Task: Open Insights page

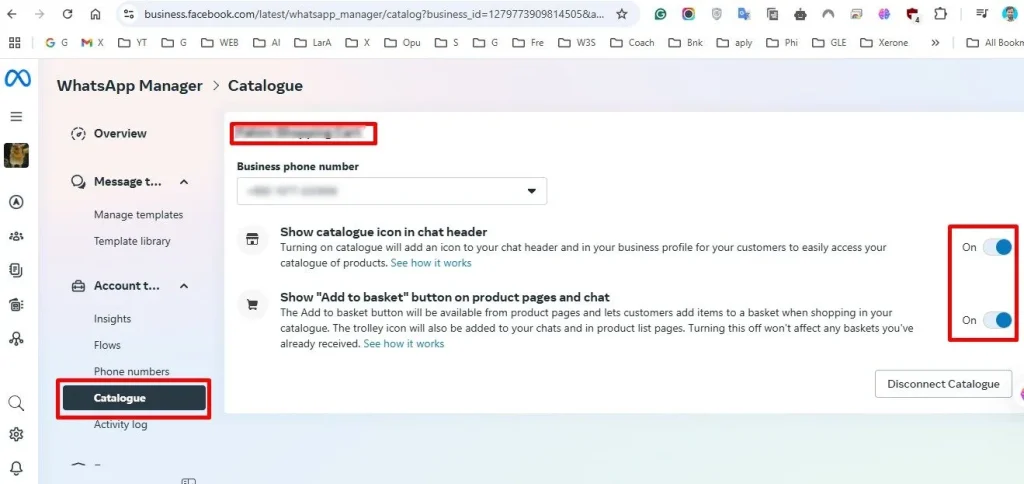Action: tap(112, 319)
